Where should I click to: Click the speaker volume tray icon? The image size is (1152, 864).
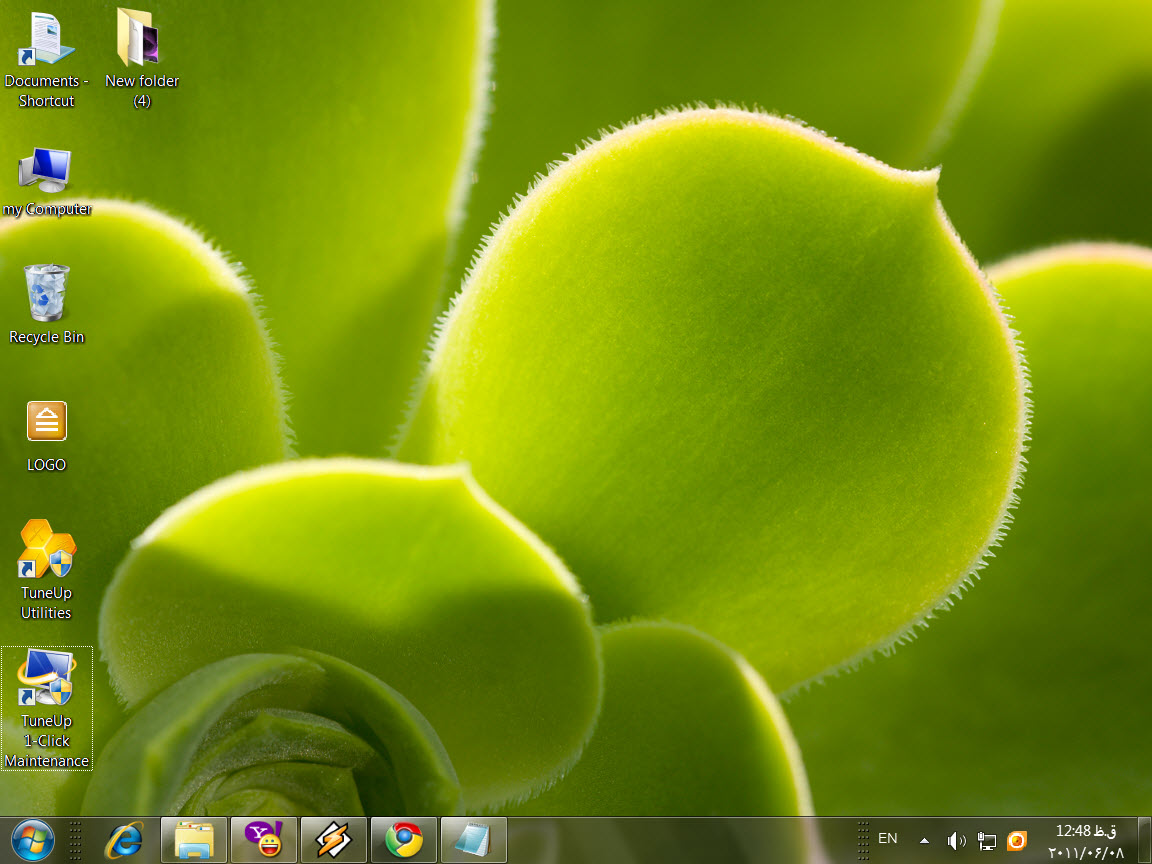tap(956, 841)
